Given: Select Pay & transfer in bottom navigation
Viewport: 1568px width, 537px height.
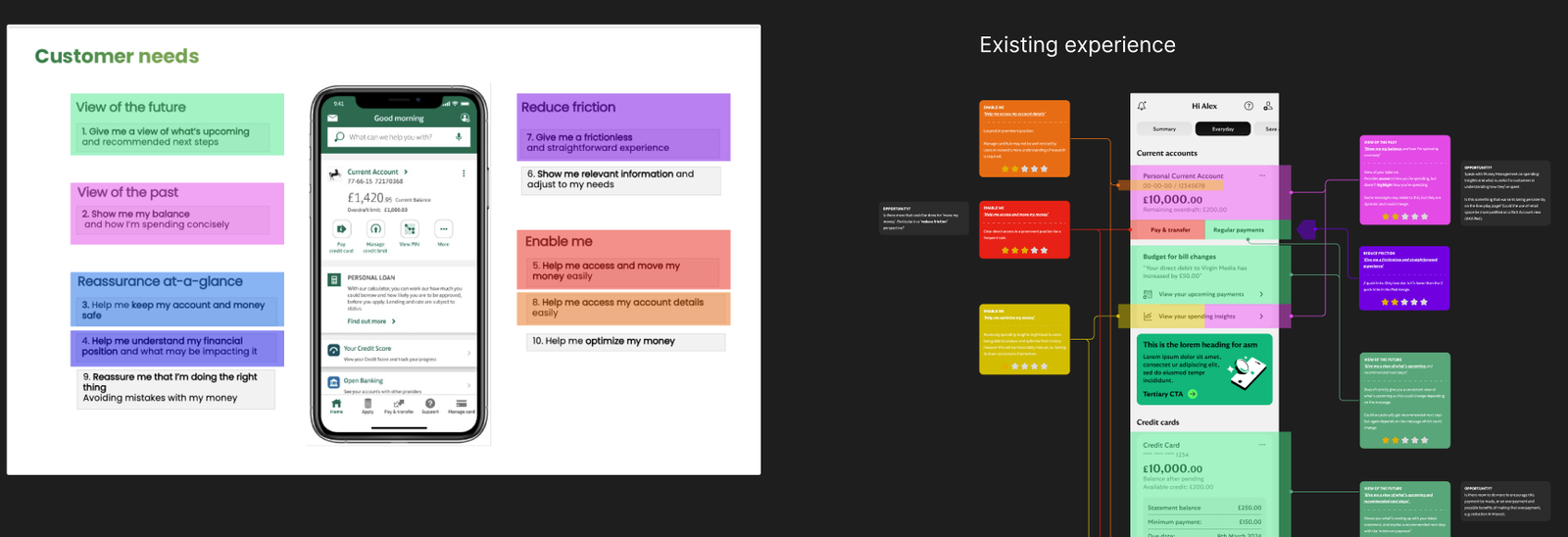Looking at the screenshot, I should point(399,406).
